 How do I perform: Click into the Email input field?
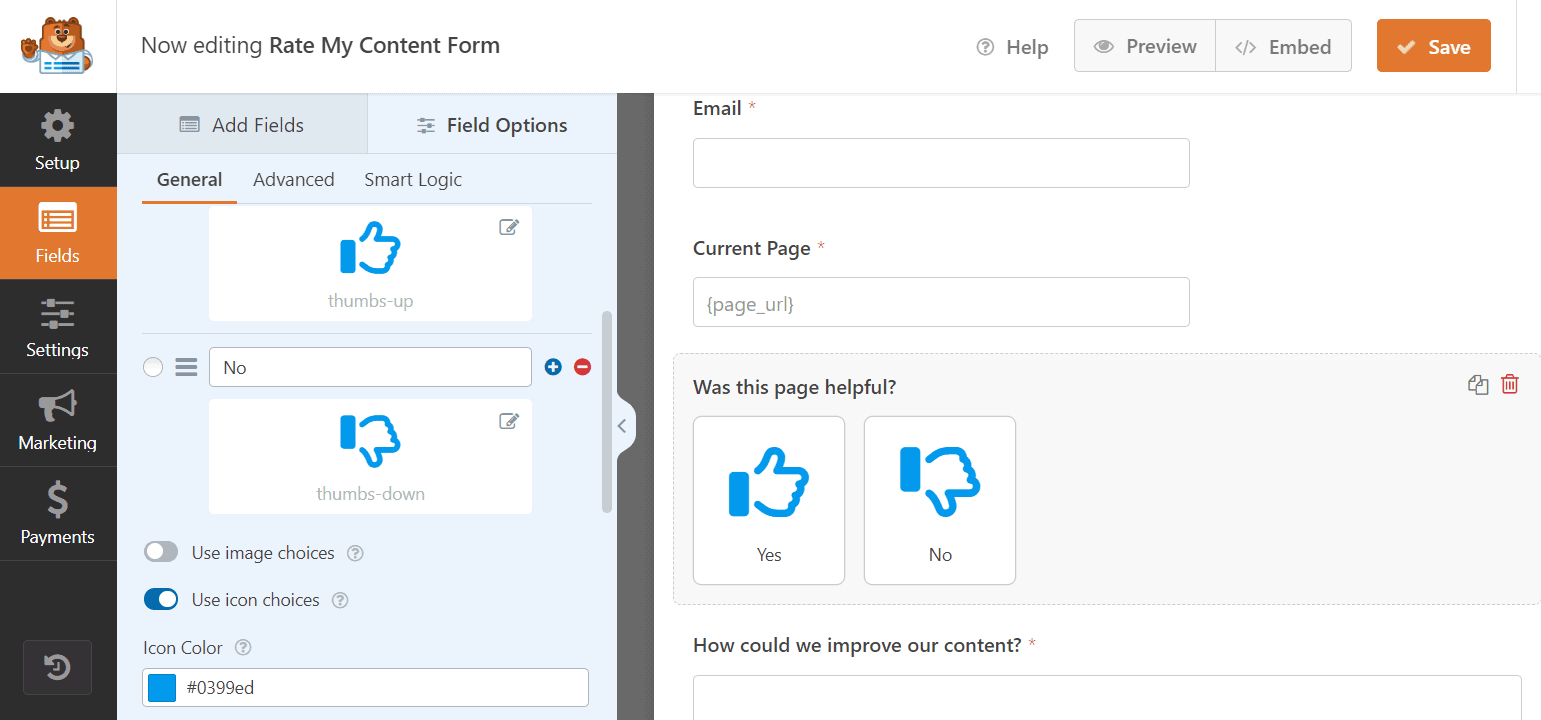click(941, 163)
